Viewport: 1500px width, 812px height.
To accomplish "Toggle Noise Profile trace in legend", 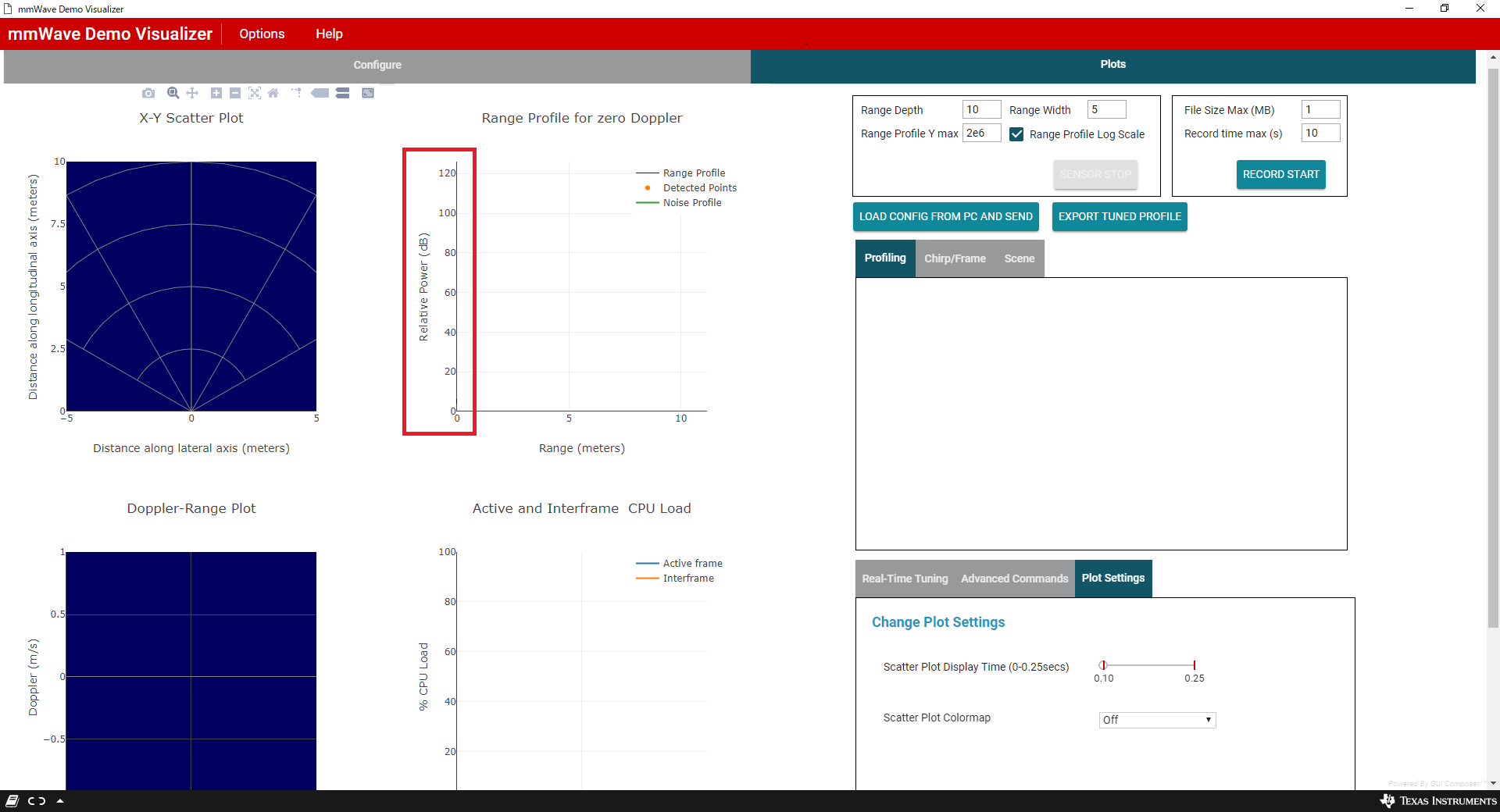I will pos(679,202).
